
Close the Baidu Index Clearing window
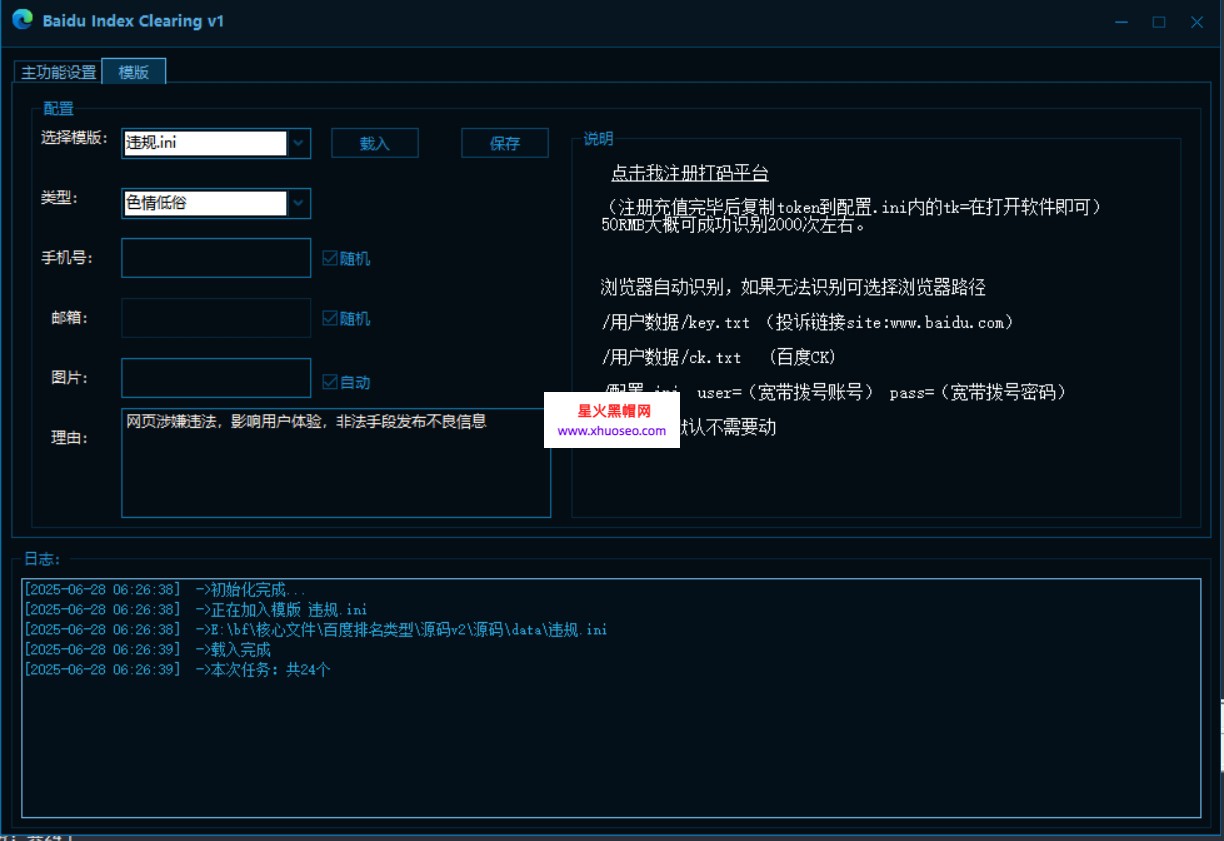coord(1197,22)
